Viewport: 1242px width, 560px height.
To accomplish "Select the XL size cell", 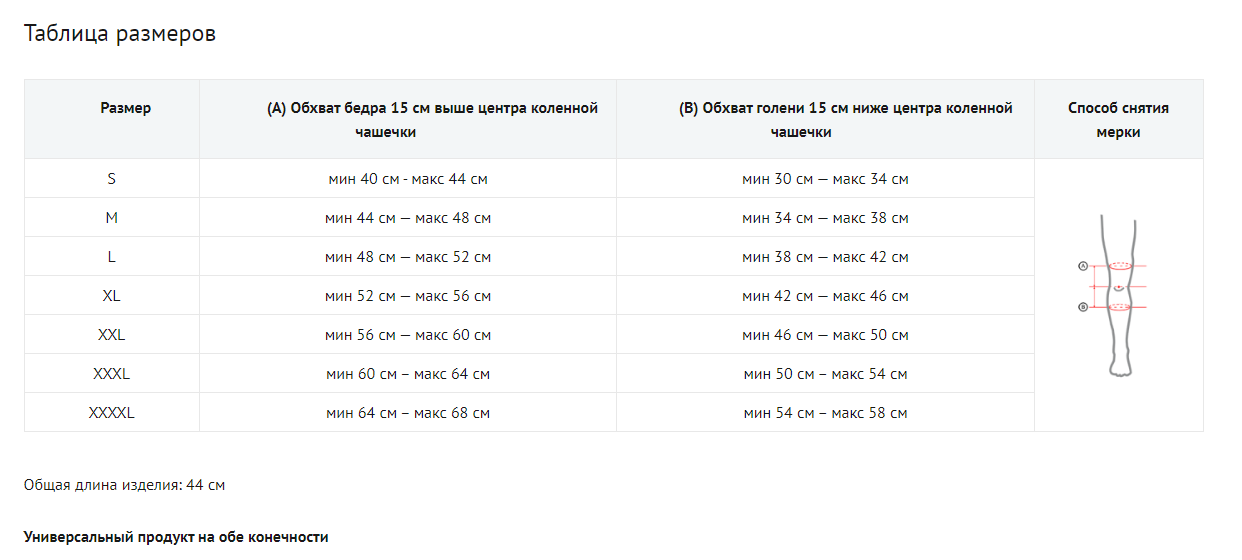I will [112, 296].
